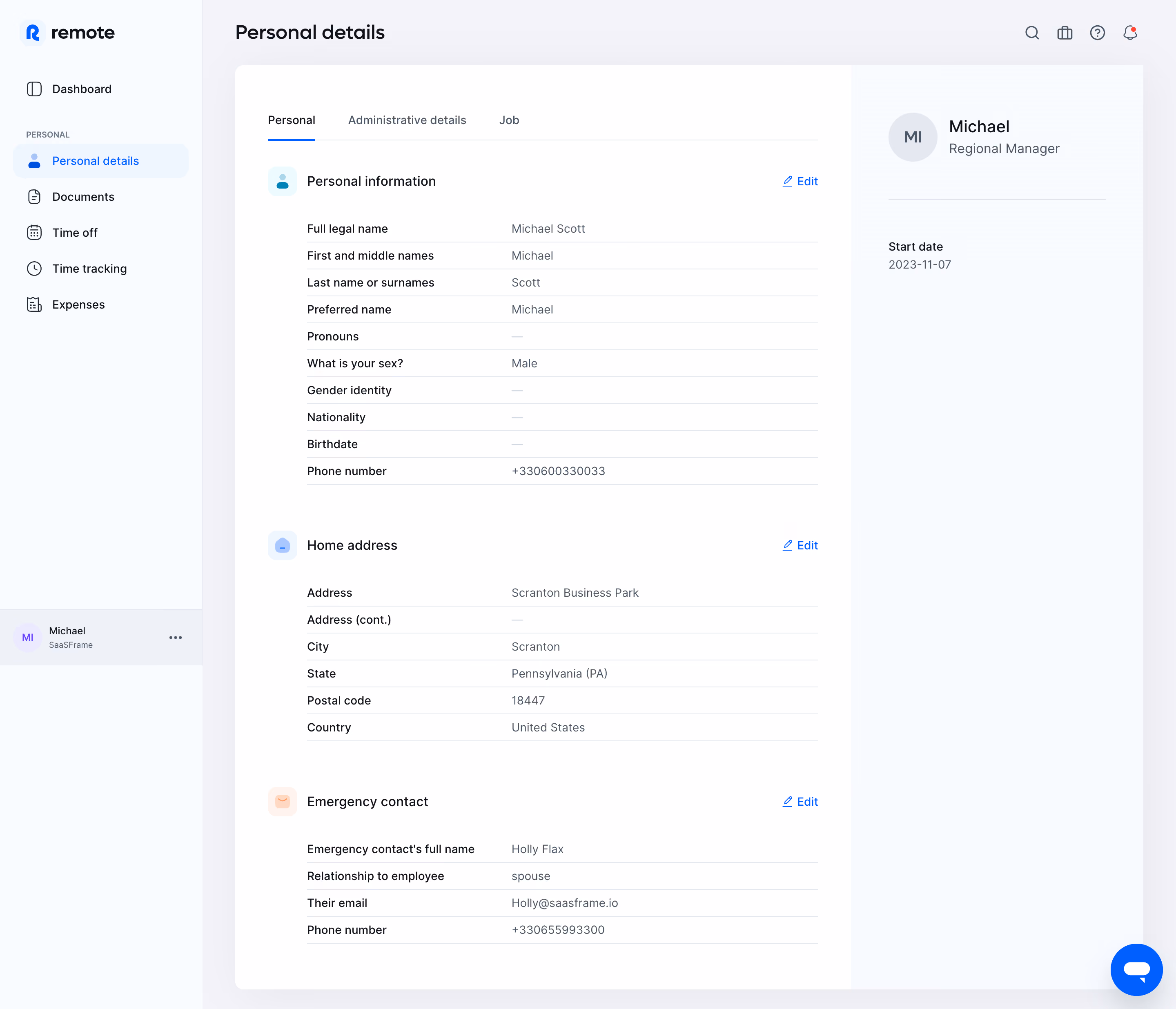Viewport: 1176px width, 1009px height.
Task: Open the Documents menu label
Action: point(83,197)
